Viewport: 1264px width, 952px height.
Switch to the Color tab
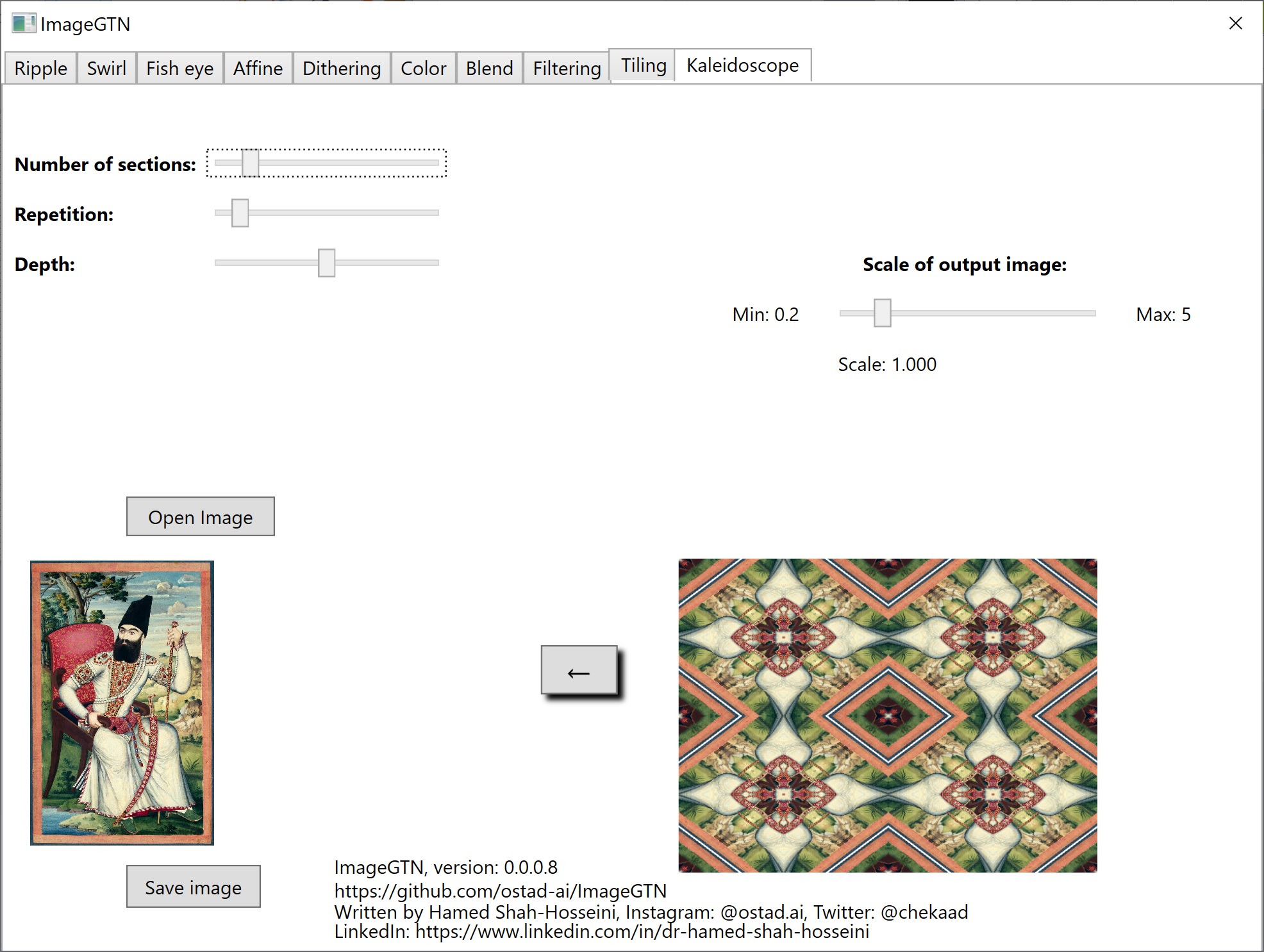(423, 68)
